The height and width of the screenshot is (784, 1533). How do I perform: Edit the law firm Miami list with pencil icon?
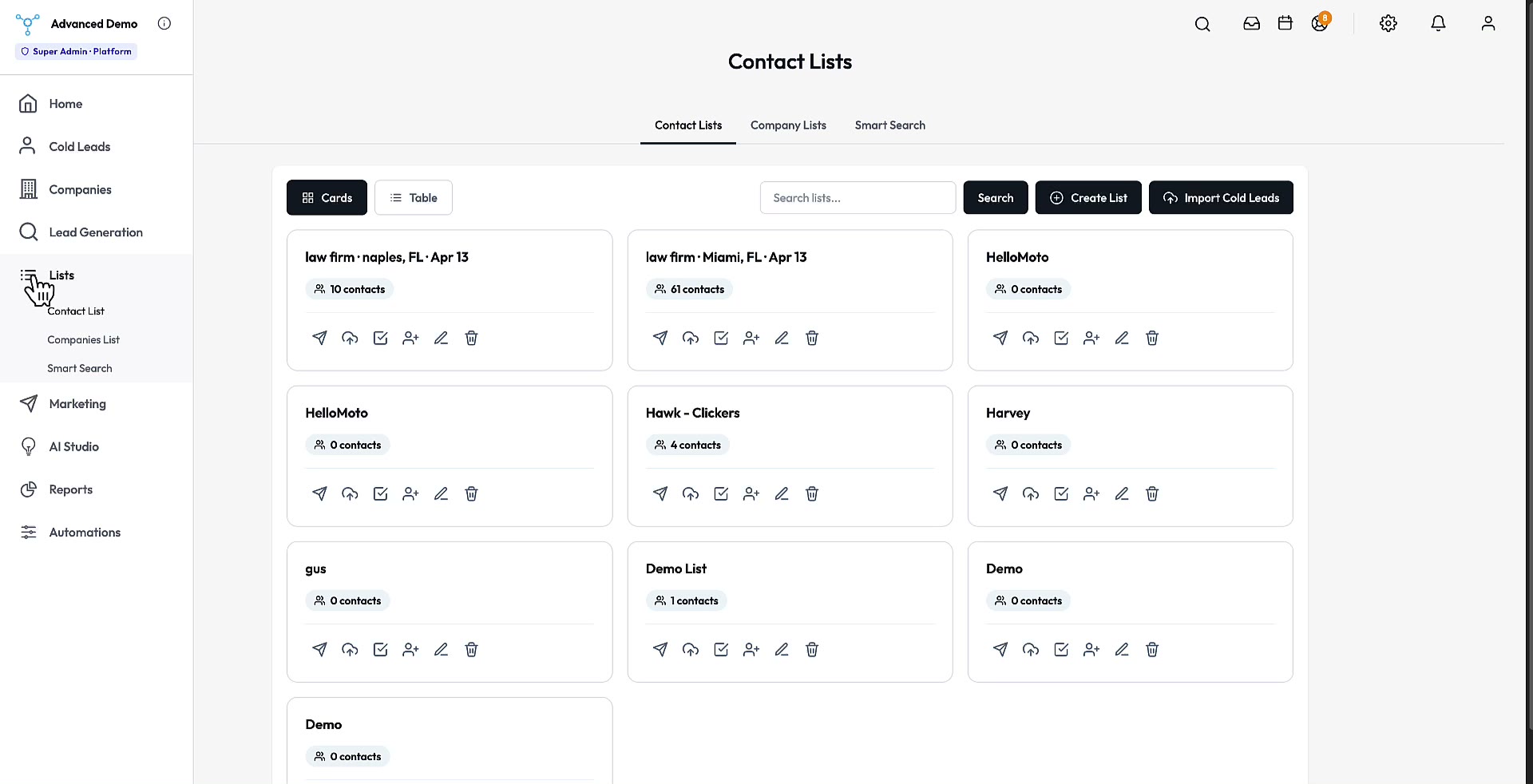782,338
